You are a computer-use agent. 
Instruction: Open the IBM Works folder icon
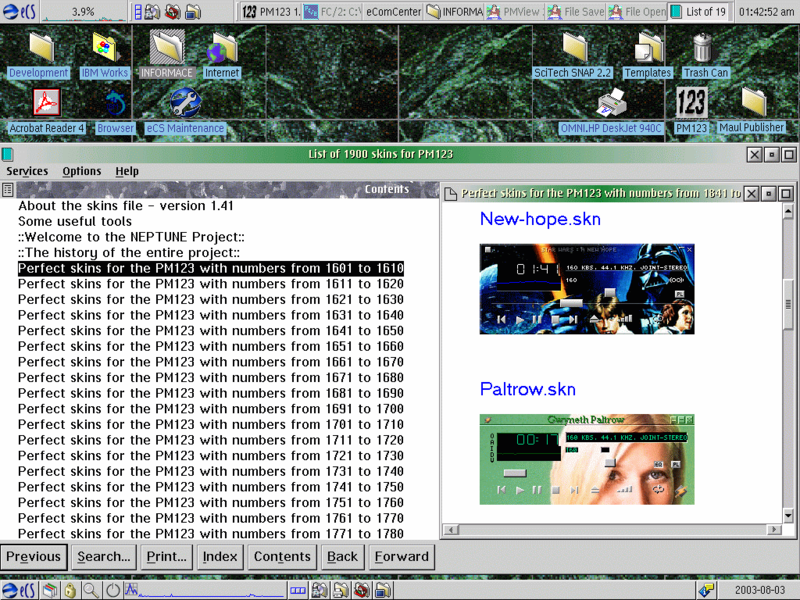106,47
